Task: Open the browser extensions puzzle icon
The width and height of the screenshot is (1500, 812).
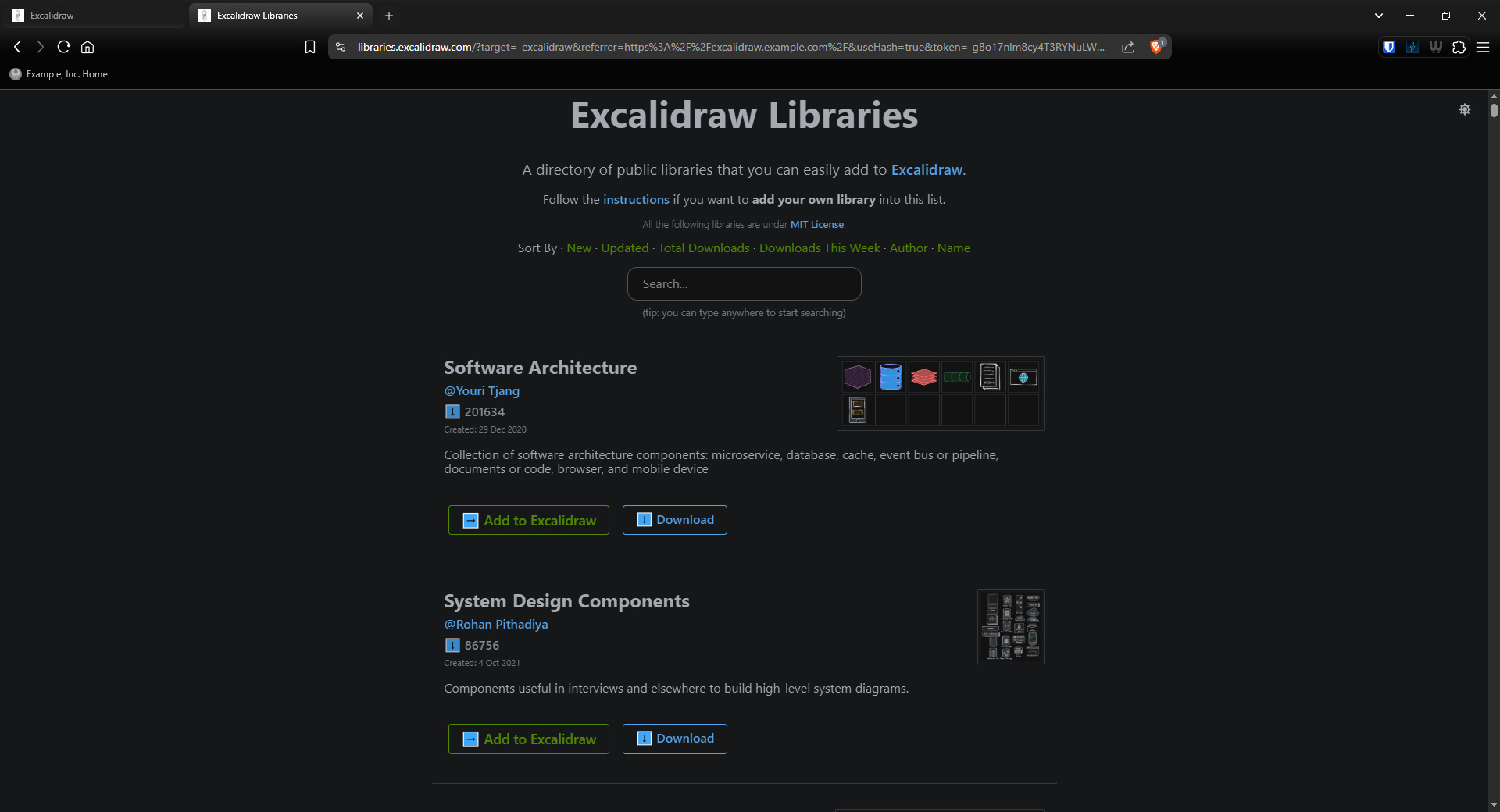Action: [1459, 47]
